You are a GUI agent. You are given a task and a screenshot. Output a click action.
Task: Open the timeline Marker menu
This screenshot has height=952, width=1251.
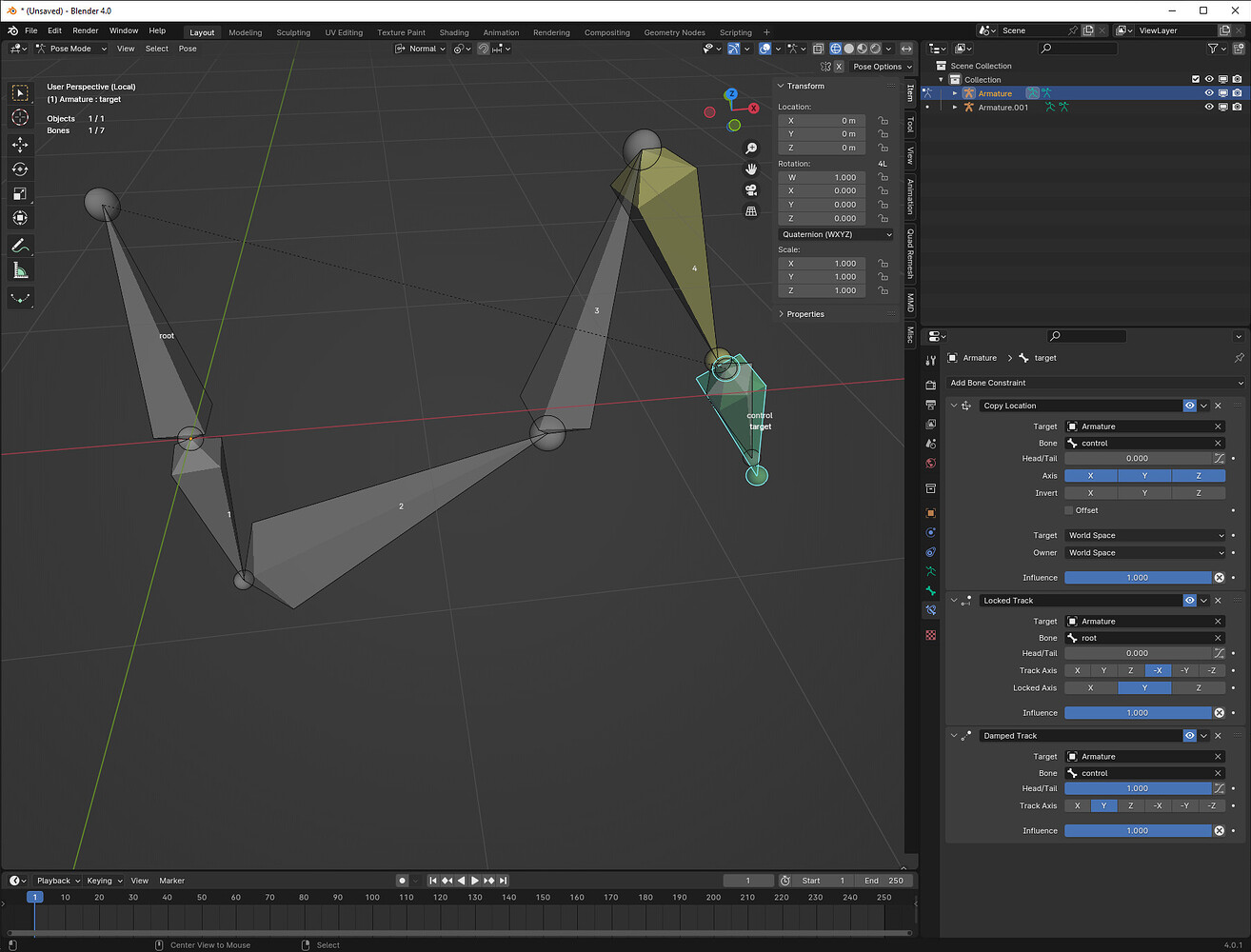tap(171, 881)
